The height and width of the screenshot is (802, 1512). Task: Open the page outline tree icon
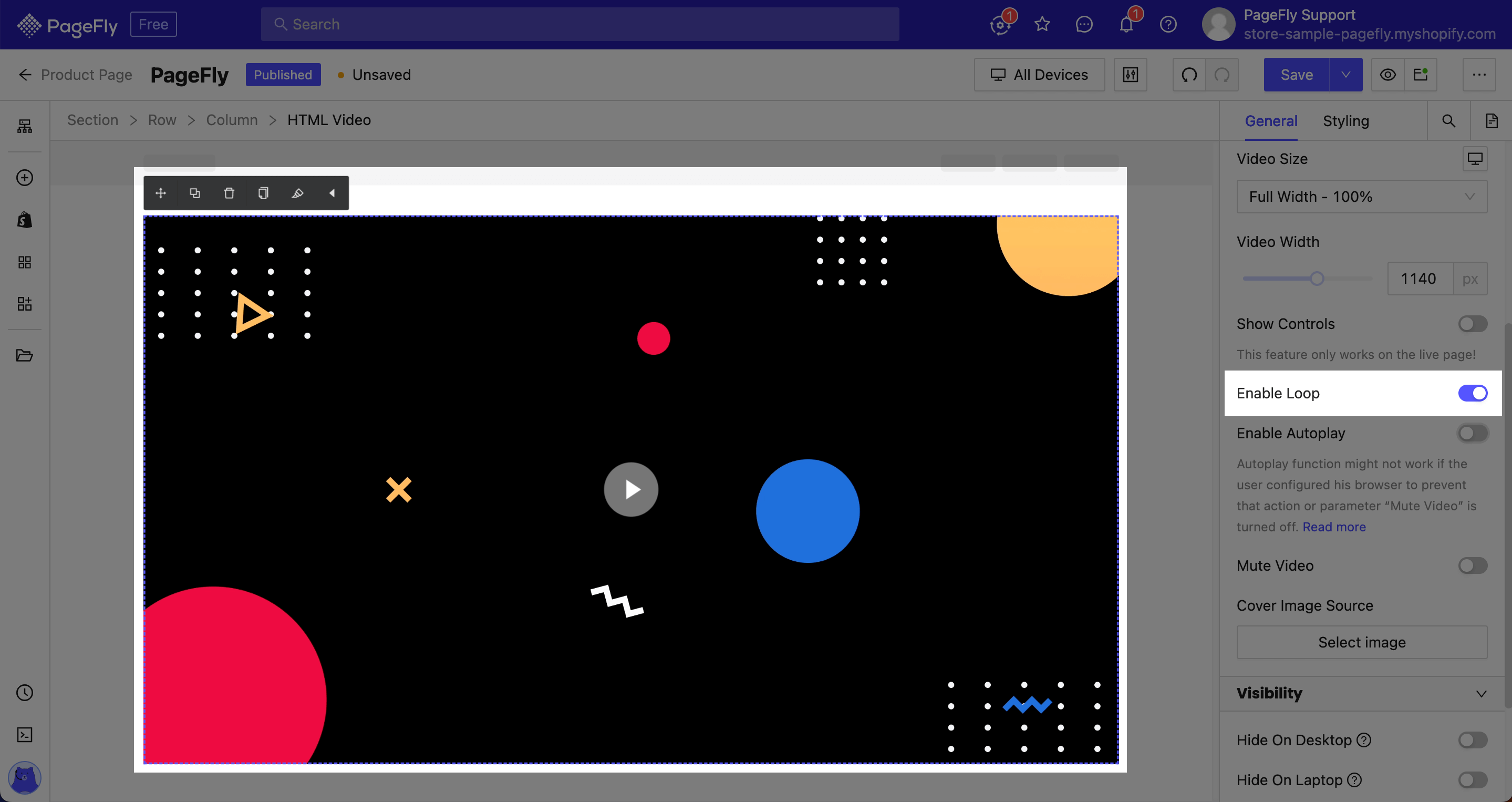(x=25, y=126)
